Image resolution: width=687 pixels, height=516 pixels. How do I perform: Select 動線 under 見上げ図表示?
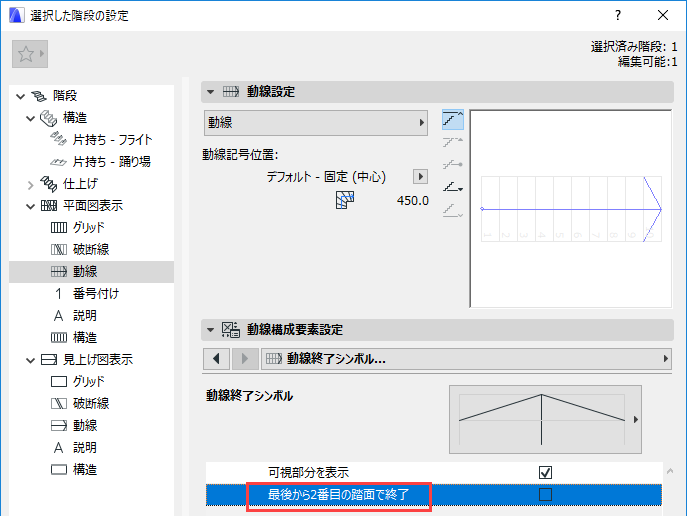(x=85, y=425)
